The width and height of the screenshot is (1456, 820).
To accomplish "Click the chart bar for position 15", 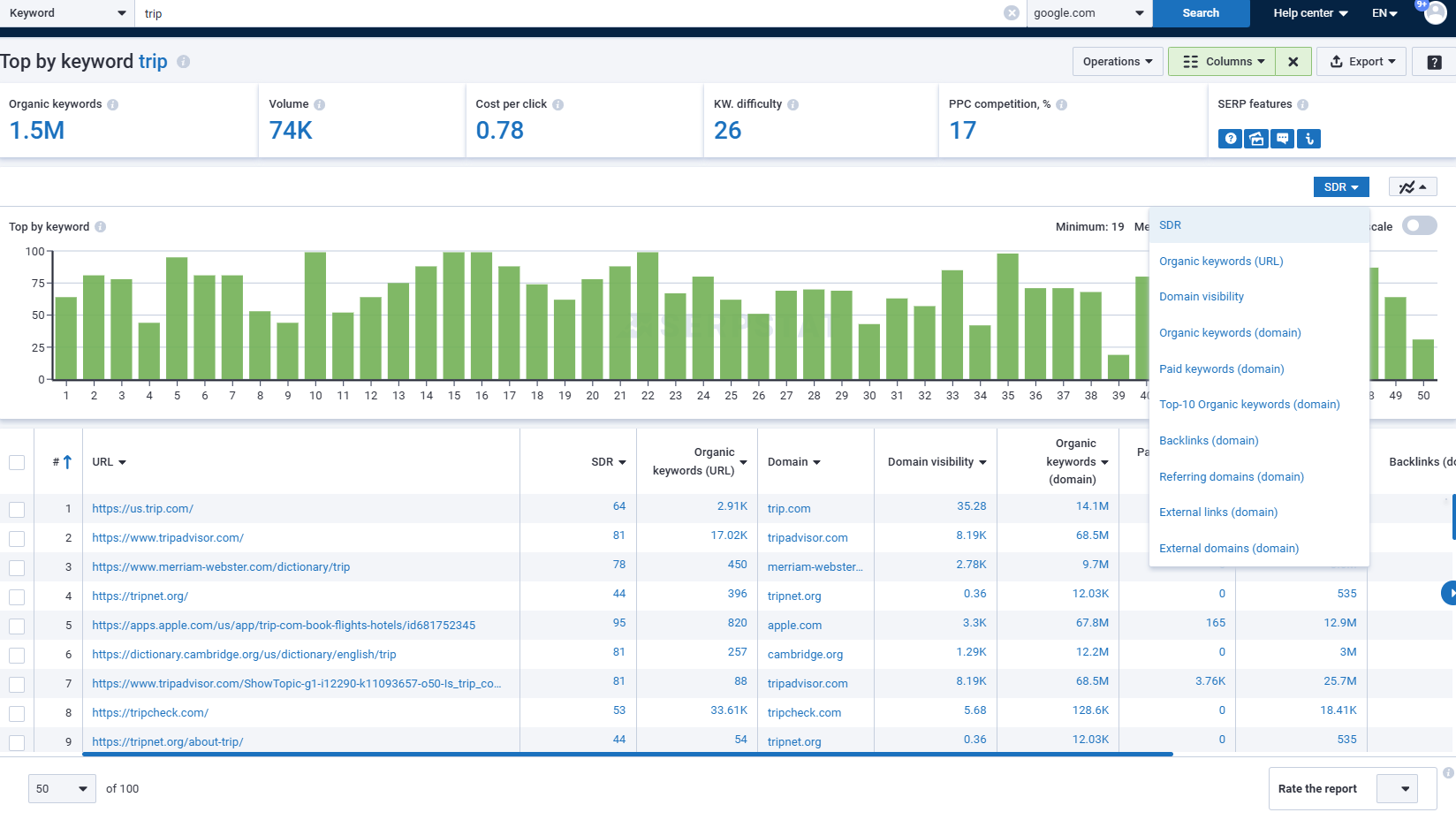I will [454, 315].
